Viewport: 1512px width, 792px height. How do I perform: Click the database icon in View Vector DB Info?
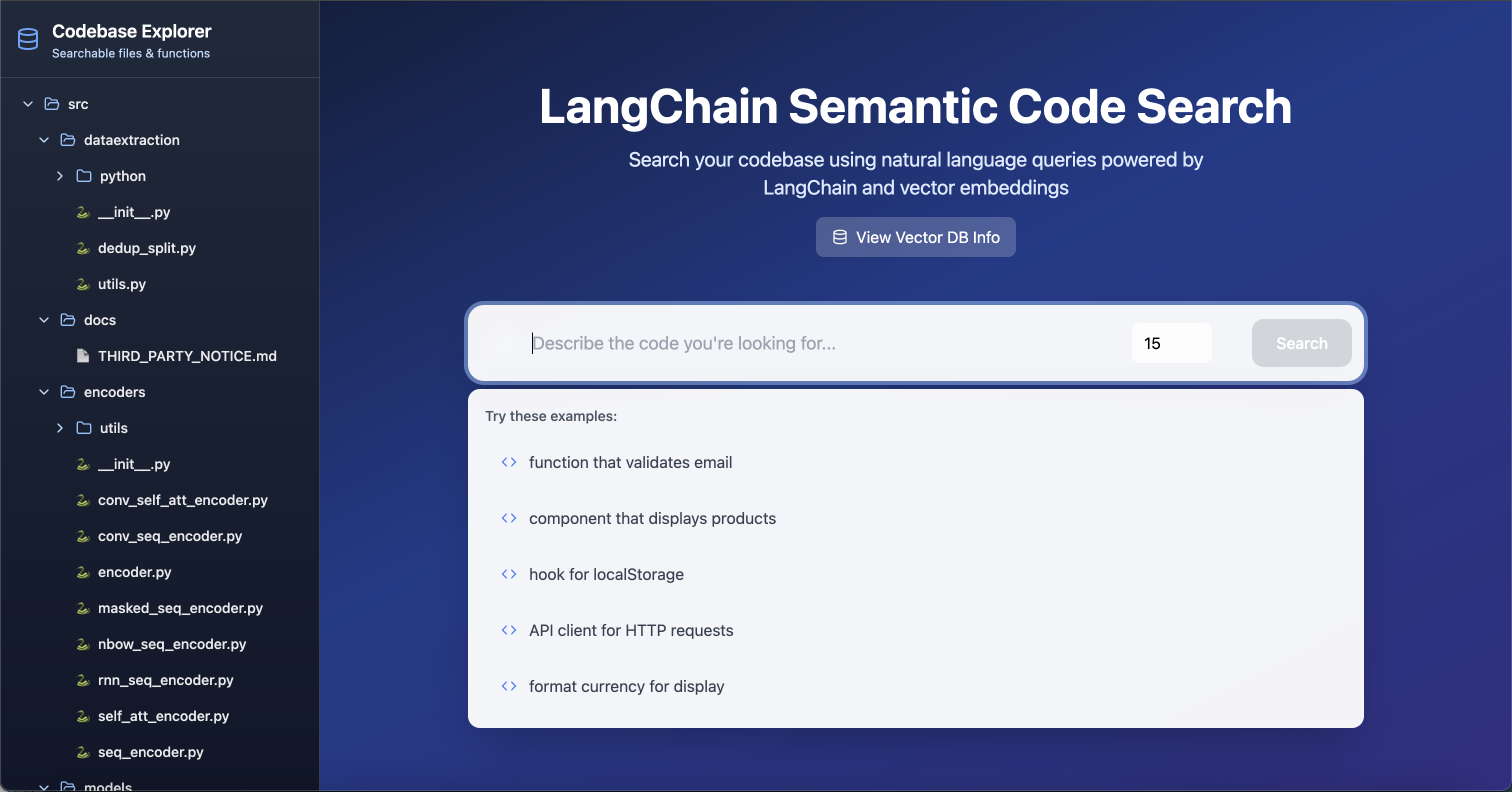coord(840,237)
